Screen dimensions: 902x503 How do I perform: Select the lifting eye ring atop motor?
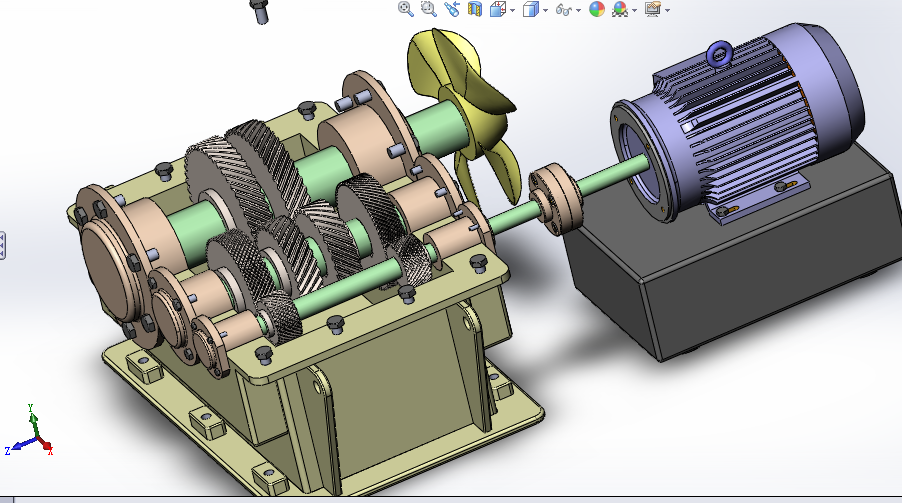click(719, 54)
